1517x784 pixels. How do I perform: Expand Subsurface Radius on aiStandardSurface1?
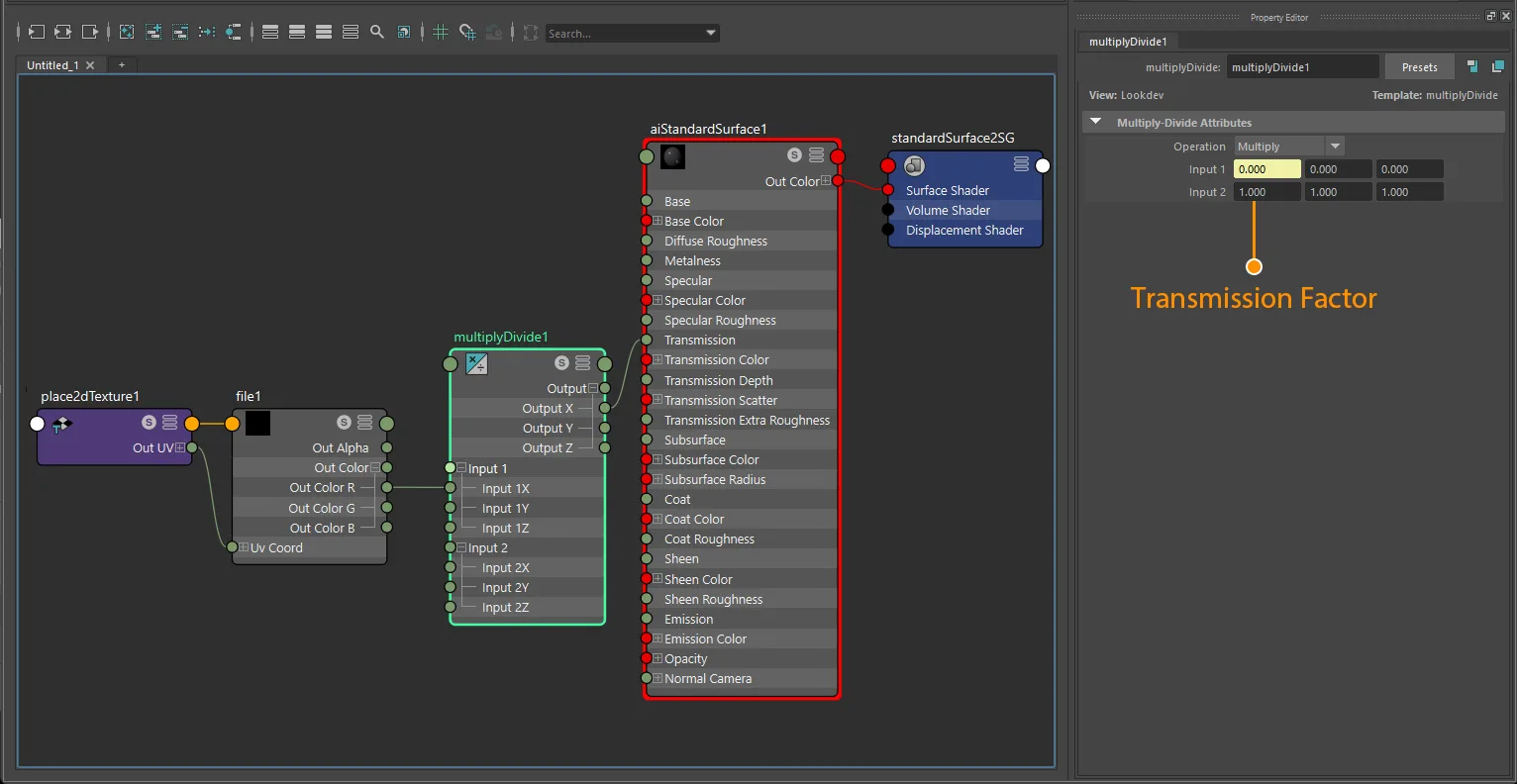pyautogui.click(x=657, y=479)
